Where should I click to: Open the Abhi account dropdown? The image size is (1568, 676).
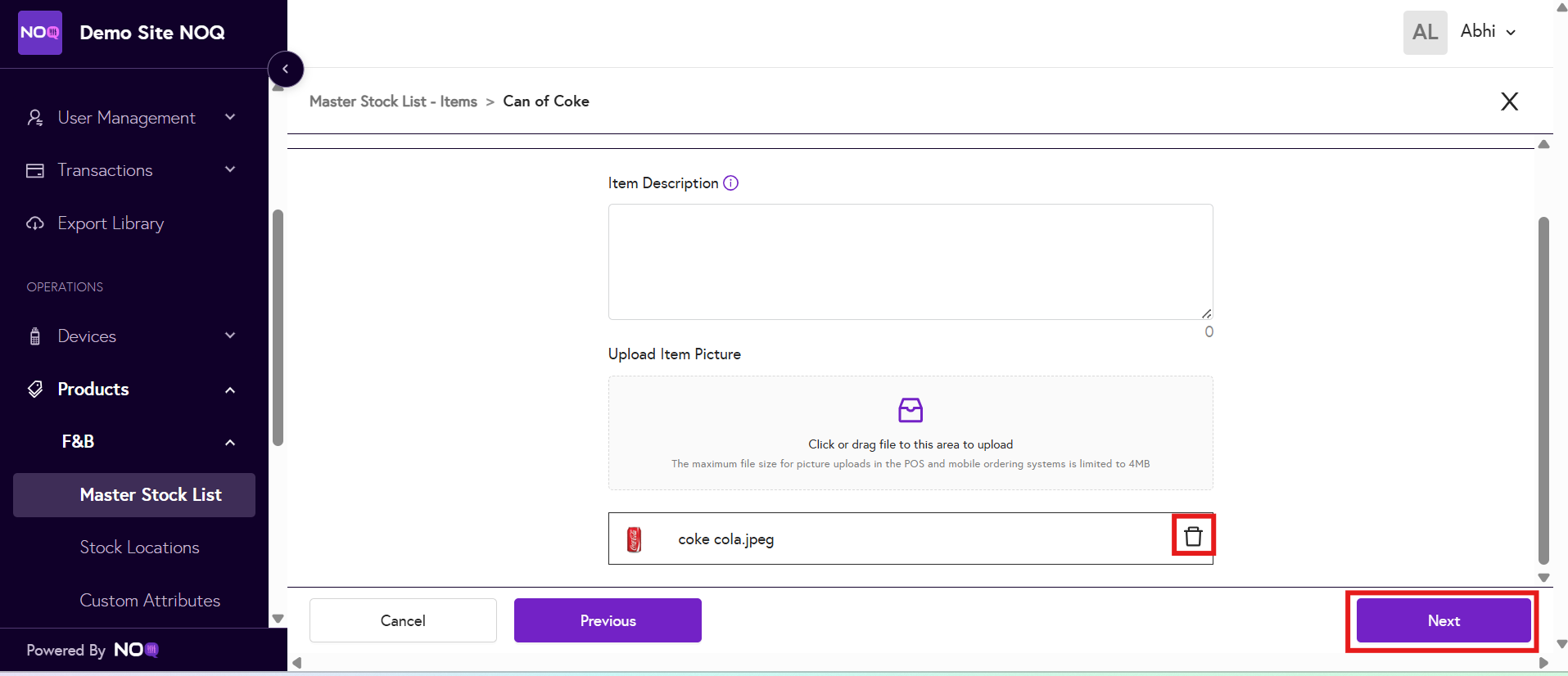coord(1488,32)
